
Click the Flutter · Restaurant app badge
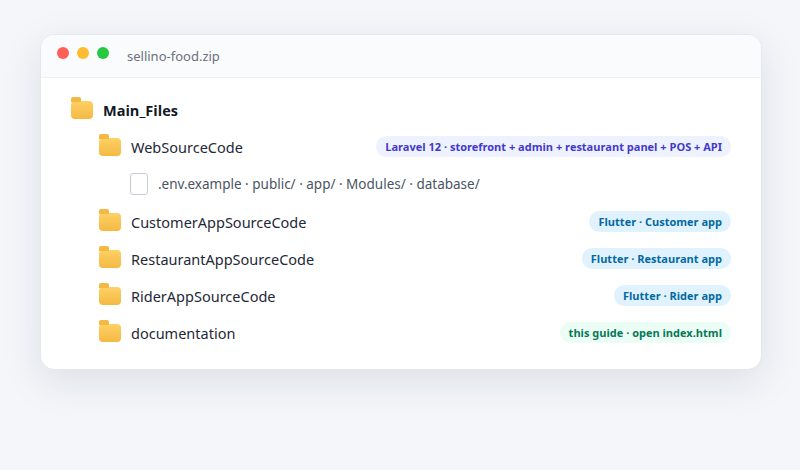coord(656,259)
